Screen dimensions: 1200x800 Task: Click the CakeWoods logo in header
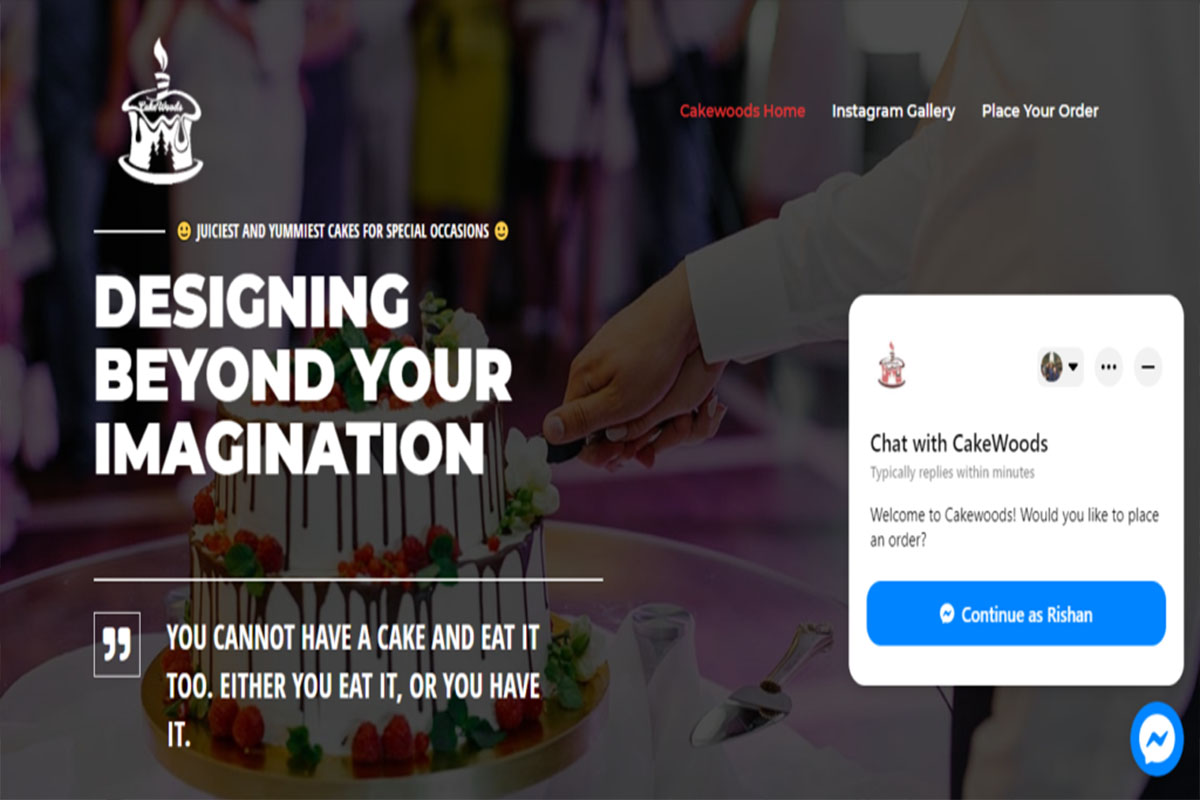pos(160,112)
